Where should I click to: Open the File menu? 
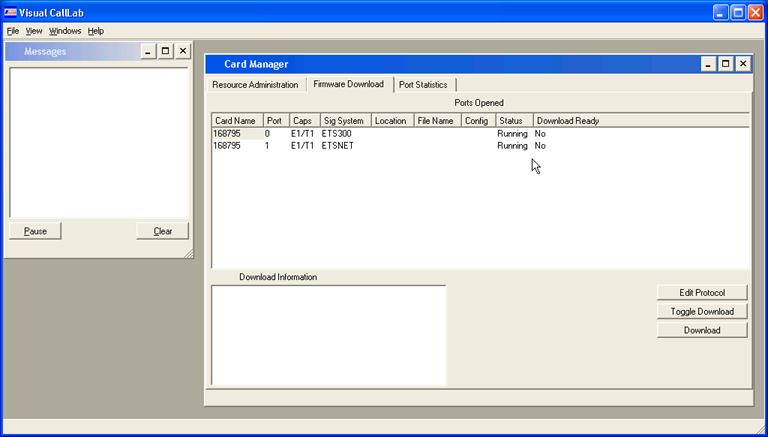[x=13, y=31]
